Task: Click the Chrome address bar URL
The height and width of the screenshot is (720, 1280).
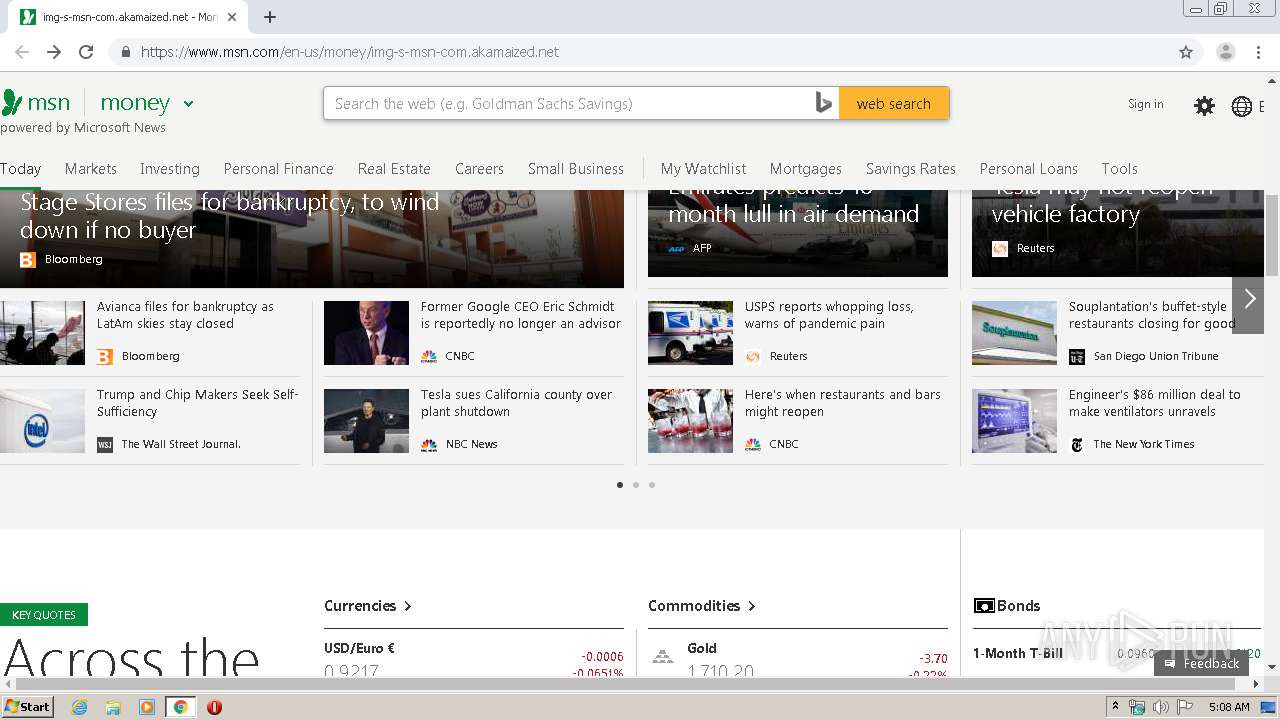Action: click(350, 52)
